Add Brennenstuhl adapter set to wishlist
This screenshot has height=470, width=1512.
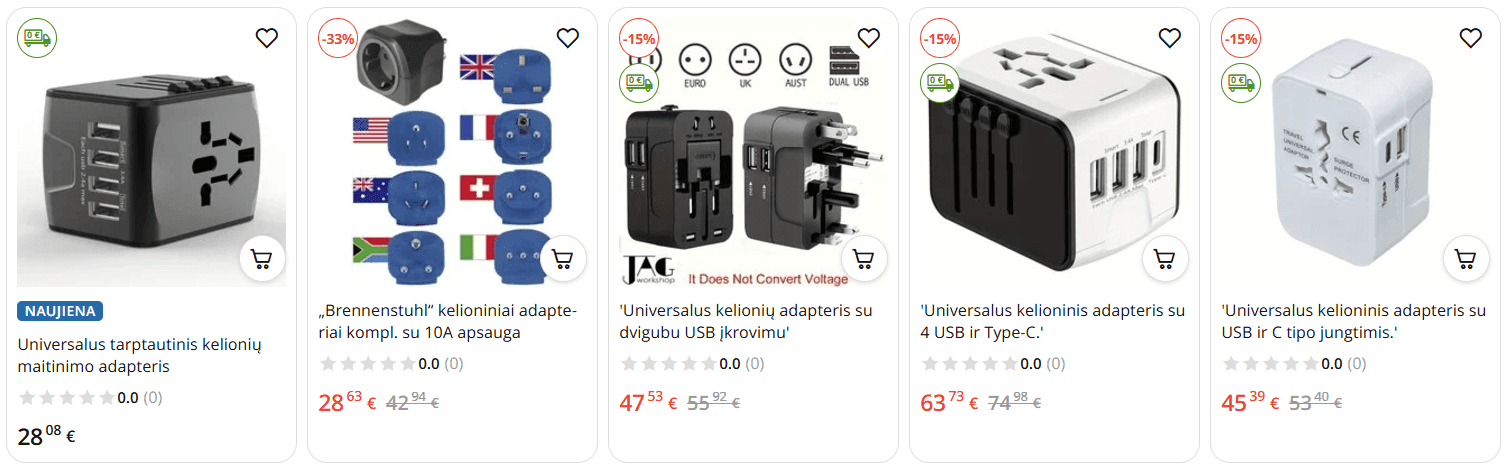[x=567, y=38]
